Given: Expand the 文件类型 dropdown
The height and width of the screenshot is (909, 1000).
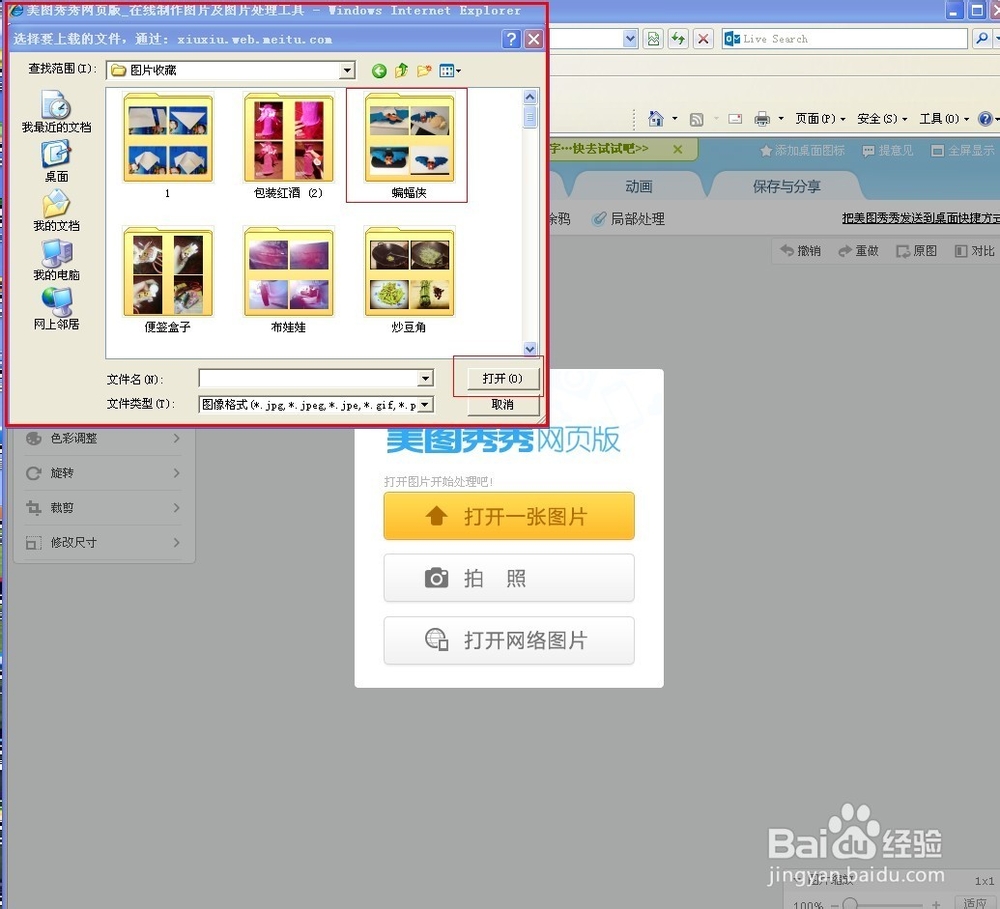Looking at the screenshot, I should point(425,404).
